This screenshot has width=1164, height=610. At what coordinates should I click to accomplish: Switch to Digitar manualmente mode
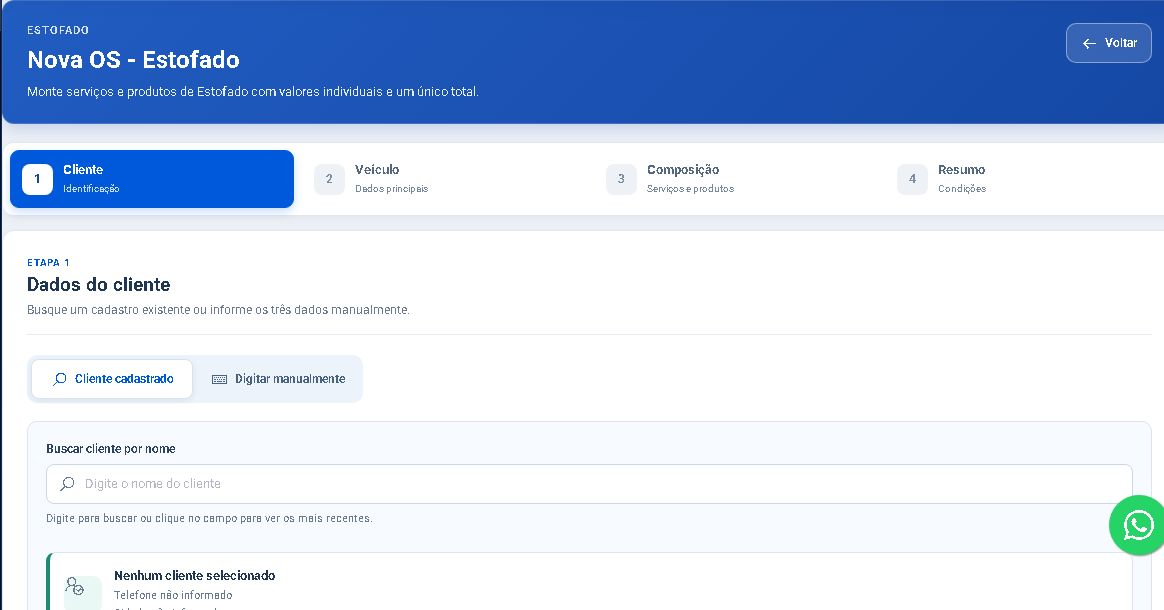(278, 379)
